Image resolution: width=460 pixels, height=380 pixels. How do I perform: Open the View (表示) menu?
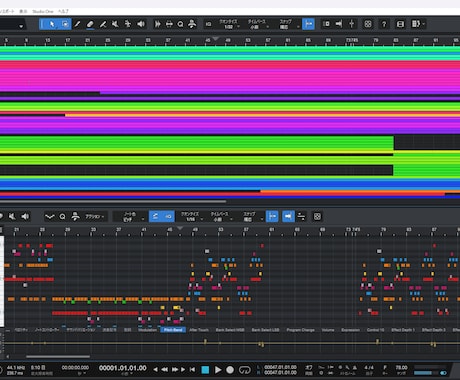[x=23, y=11]
